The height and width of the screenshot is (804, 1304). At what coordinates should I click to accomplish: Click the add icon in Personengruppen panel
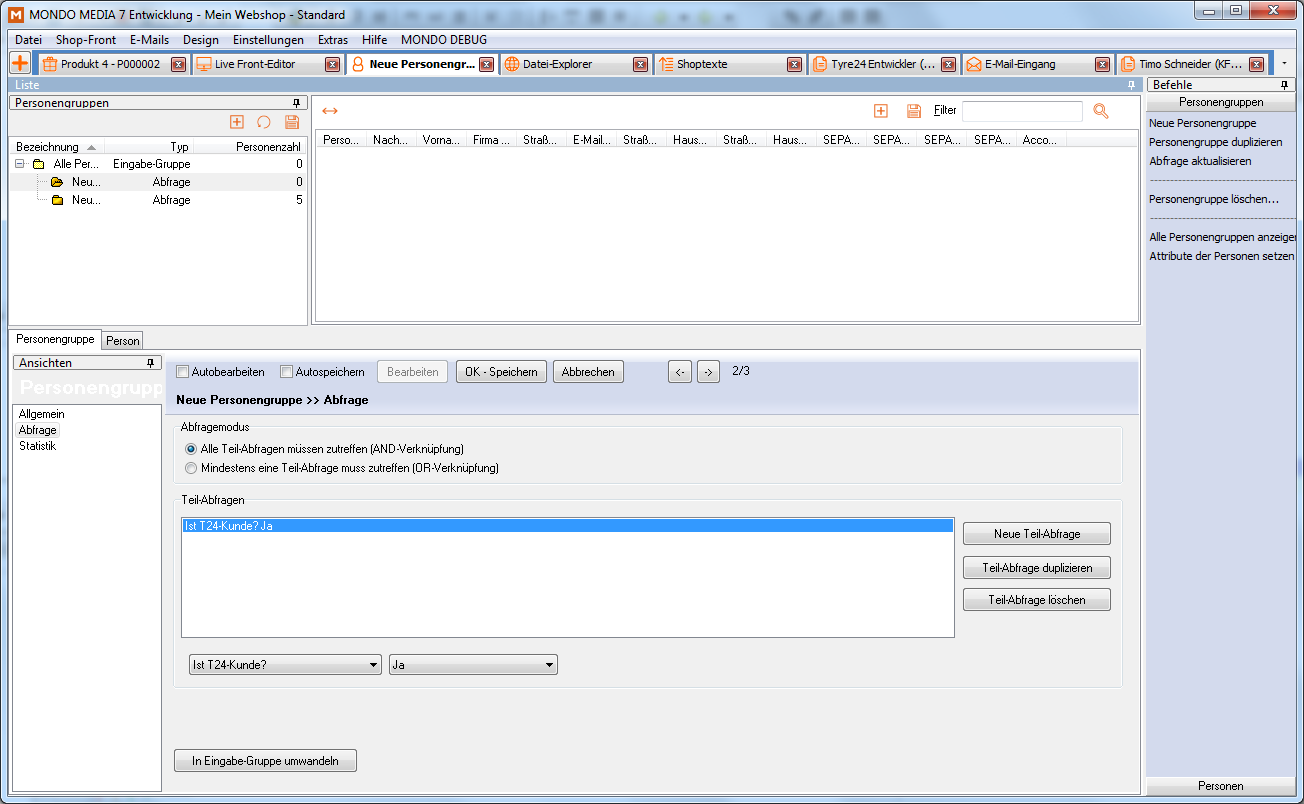point(237,122)
